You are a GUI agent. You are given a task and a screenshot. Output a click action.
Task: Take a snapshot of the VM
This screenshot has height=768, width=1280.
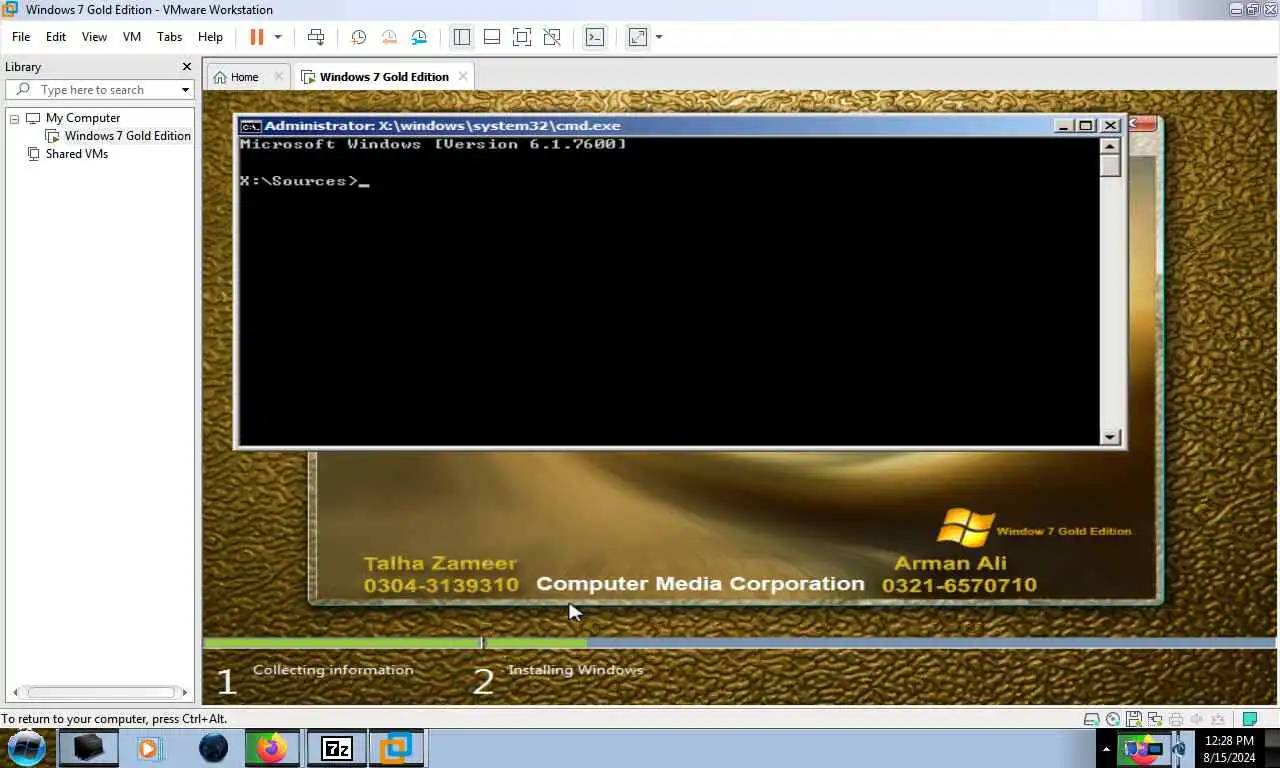pyautogui.click(x=359, y=37)
